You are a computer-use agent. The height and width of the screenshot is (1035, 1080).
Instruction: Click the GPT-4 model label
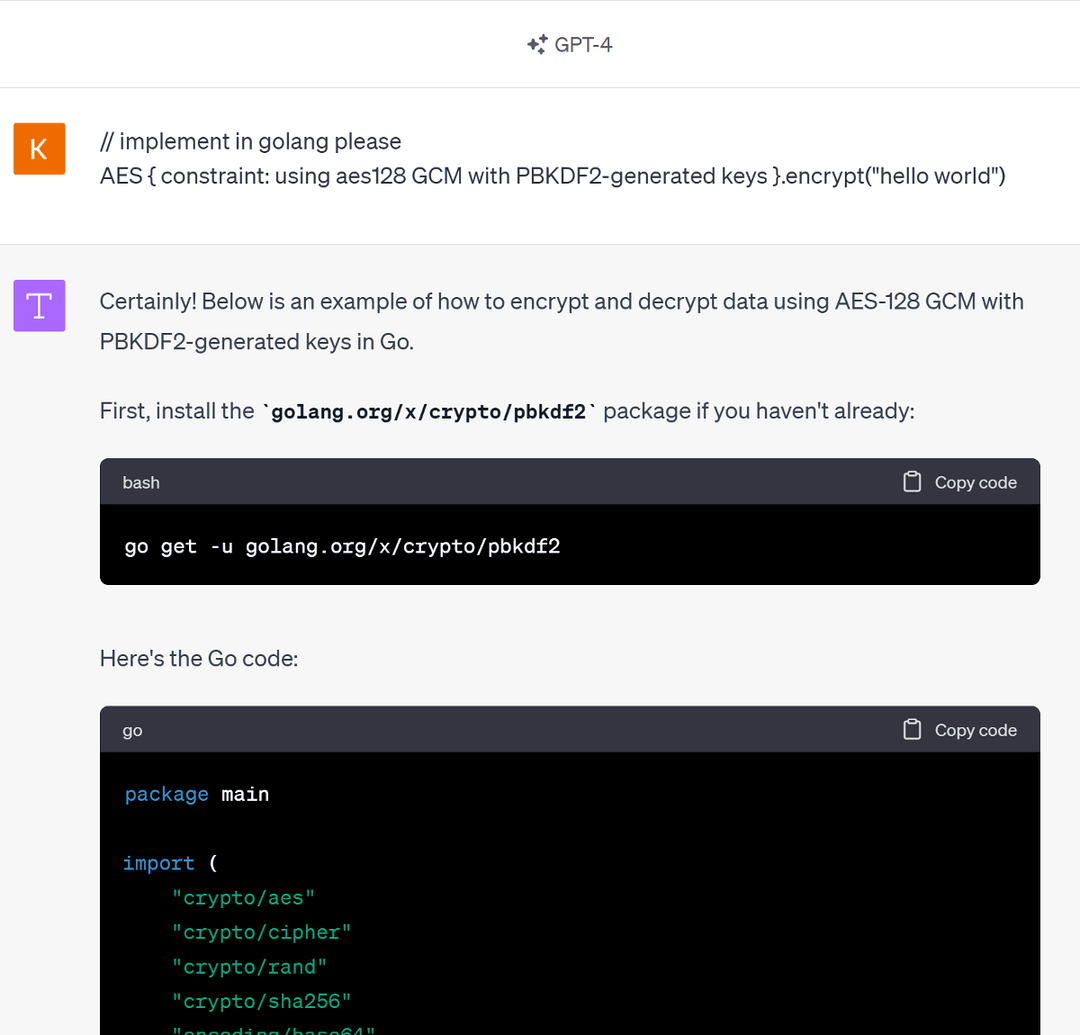583,44
